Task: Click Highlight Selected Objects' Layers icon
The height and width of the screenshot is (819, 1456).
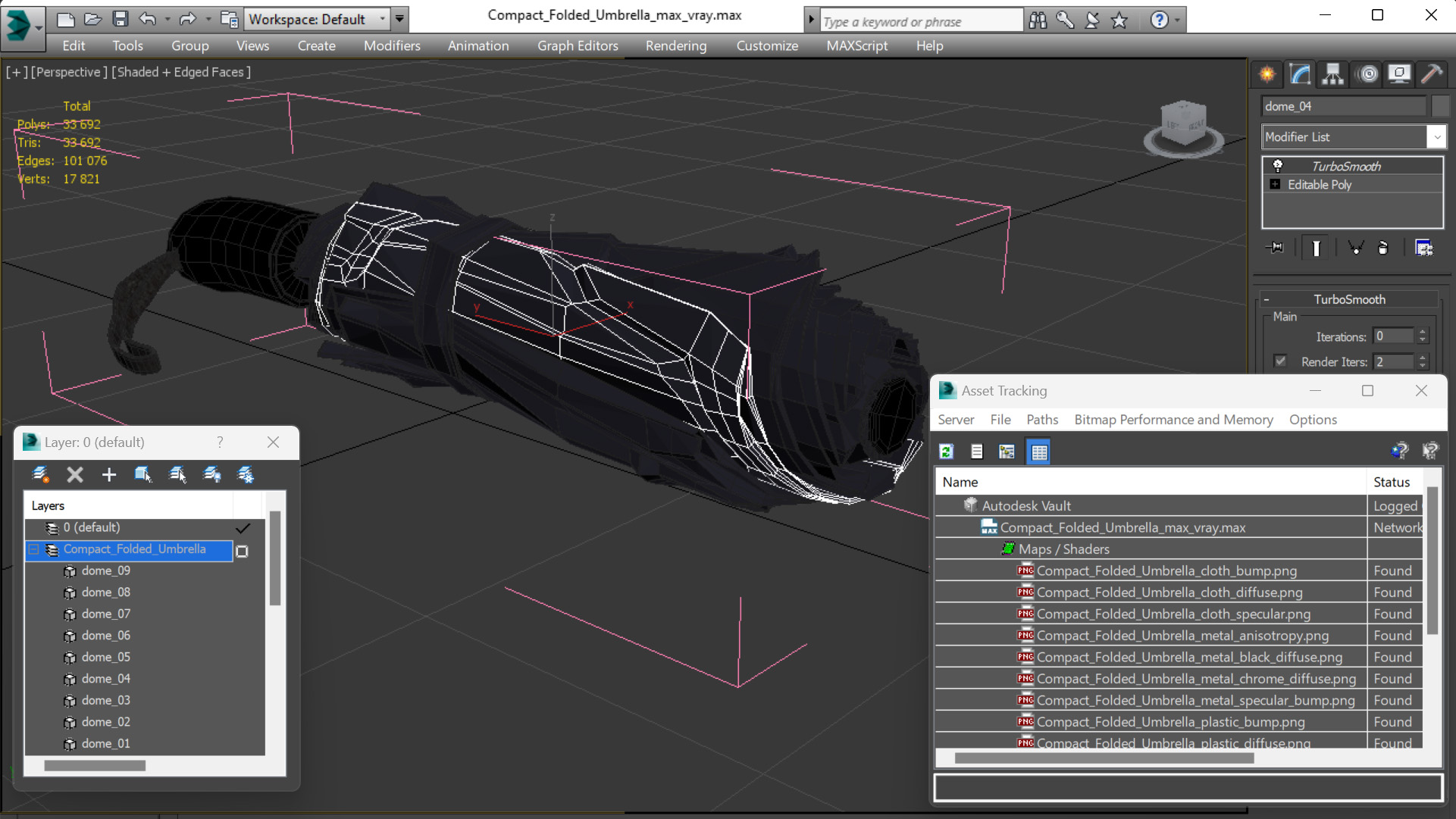Action: point(177,474)
